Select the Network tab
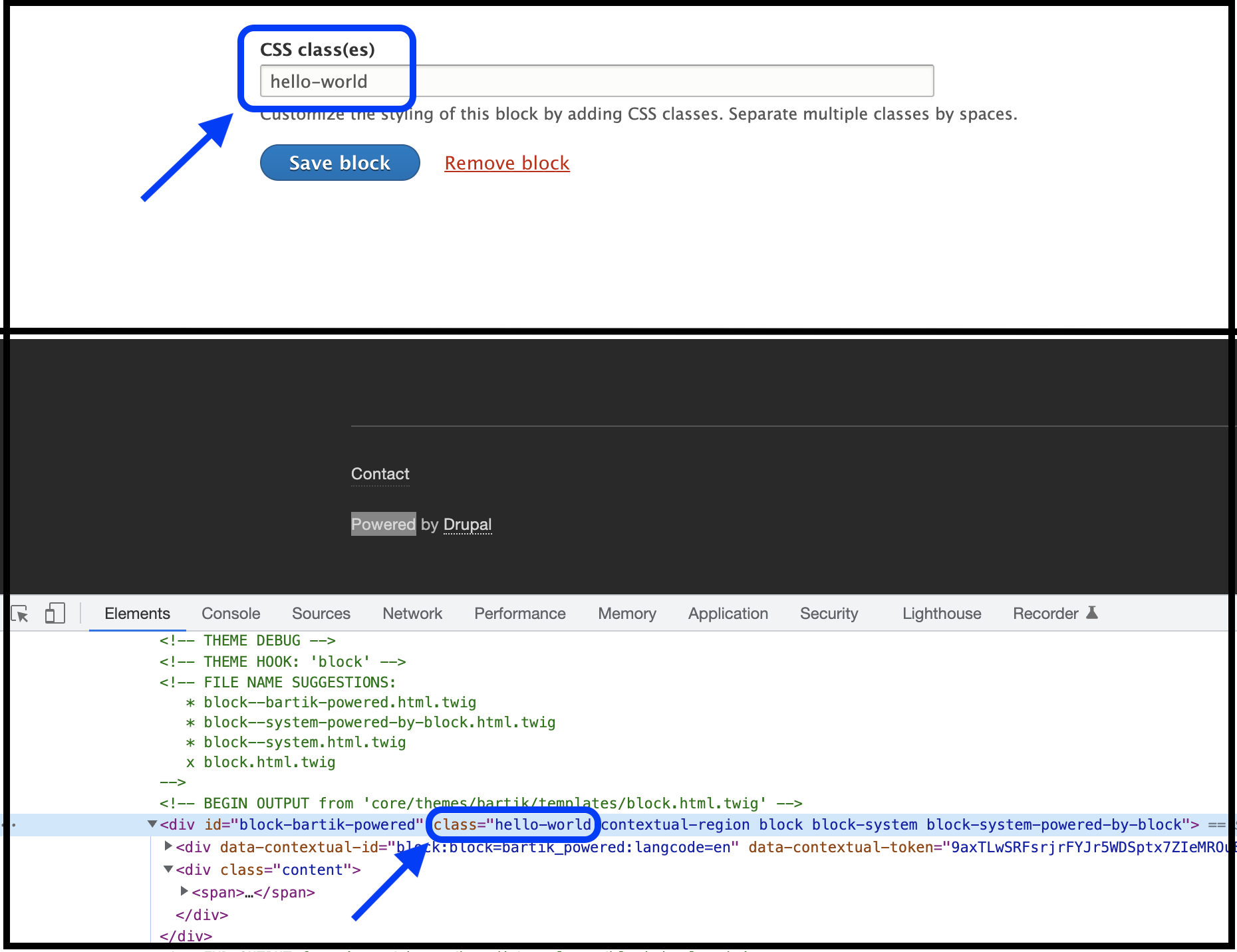 [412, 614]
